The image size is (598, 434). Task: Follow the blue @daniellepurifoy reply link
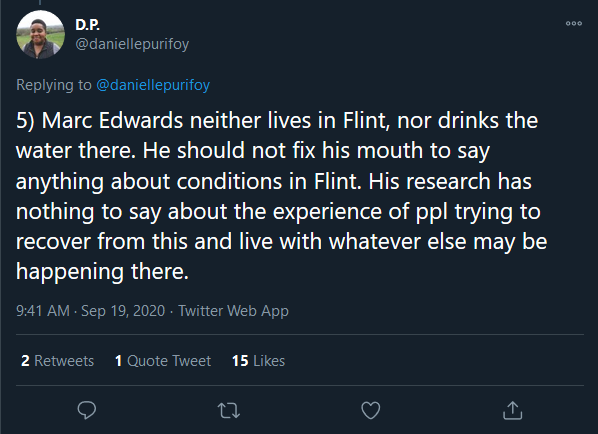click(x=153, y=85)
